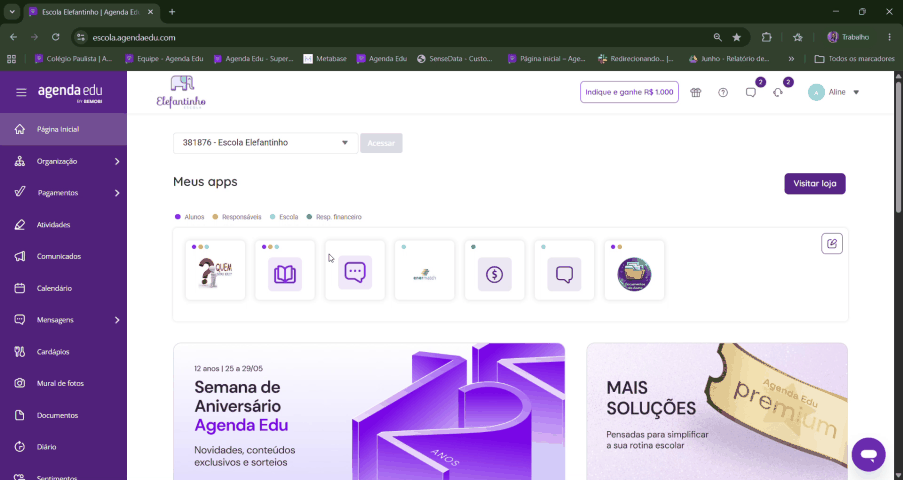Open Mais Soluções premium banner
This screenshot has height=480, width=903.
pos(717,411)
